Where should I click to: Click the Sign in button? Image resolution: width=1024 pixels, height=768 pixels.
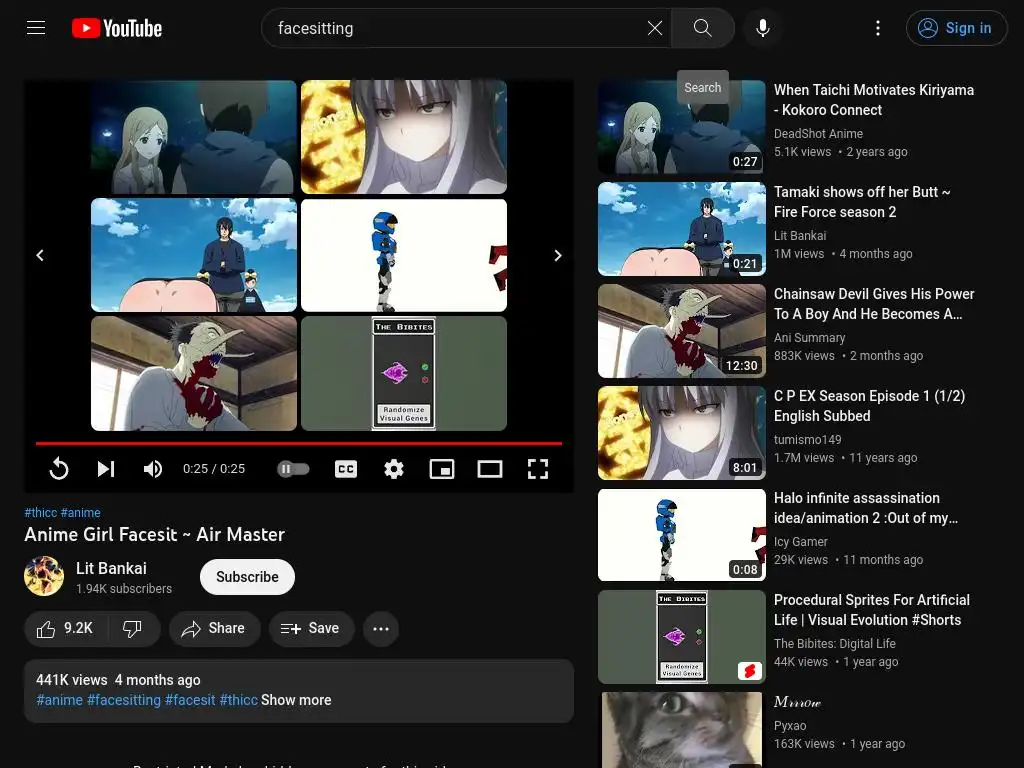[x=956, y=28]
